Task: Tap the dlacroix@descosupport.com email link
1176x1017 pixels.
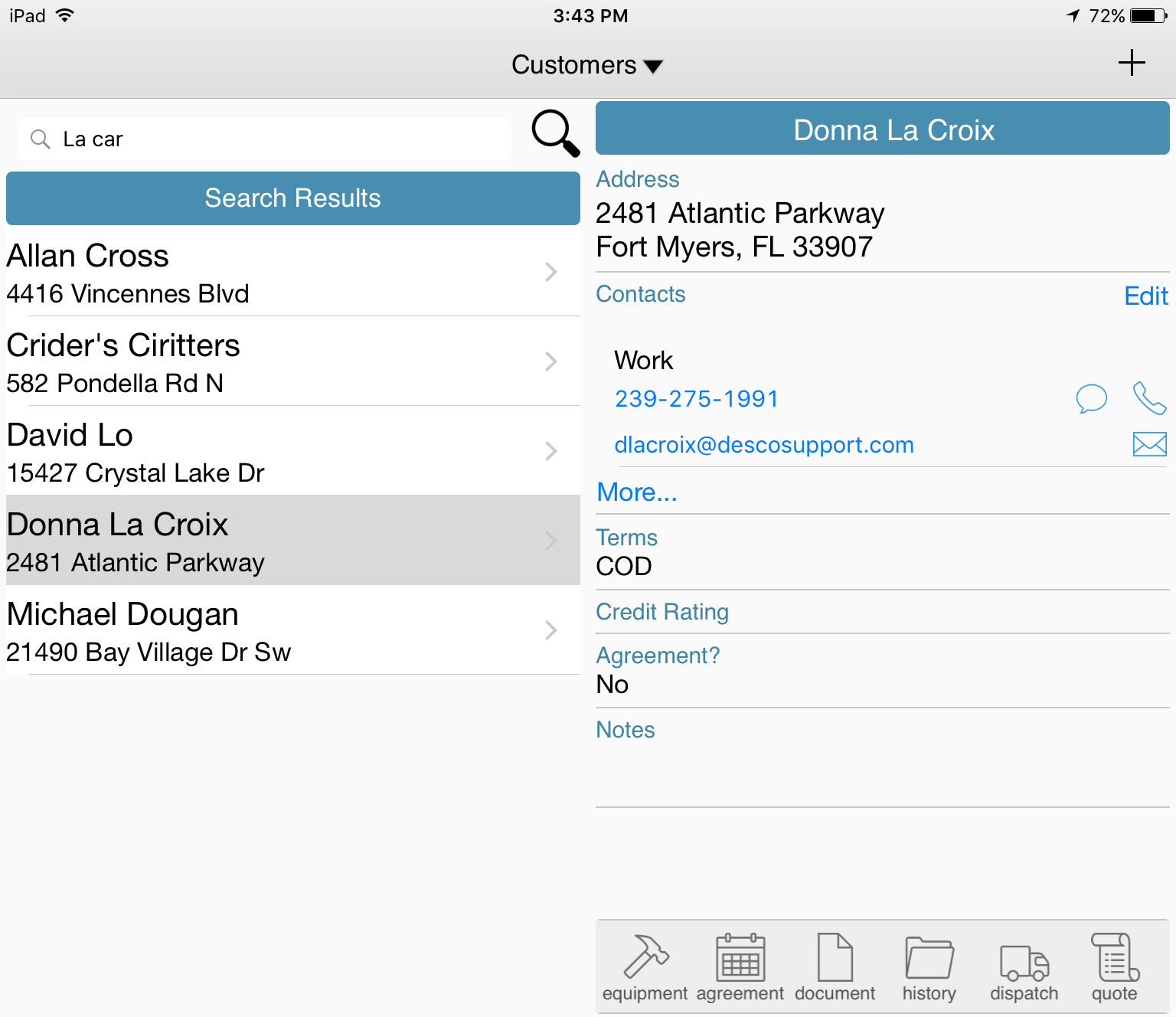Action: tap(764, 444)
